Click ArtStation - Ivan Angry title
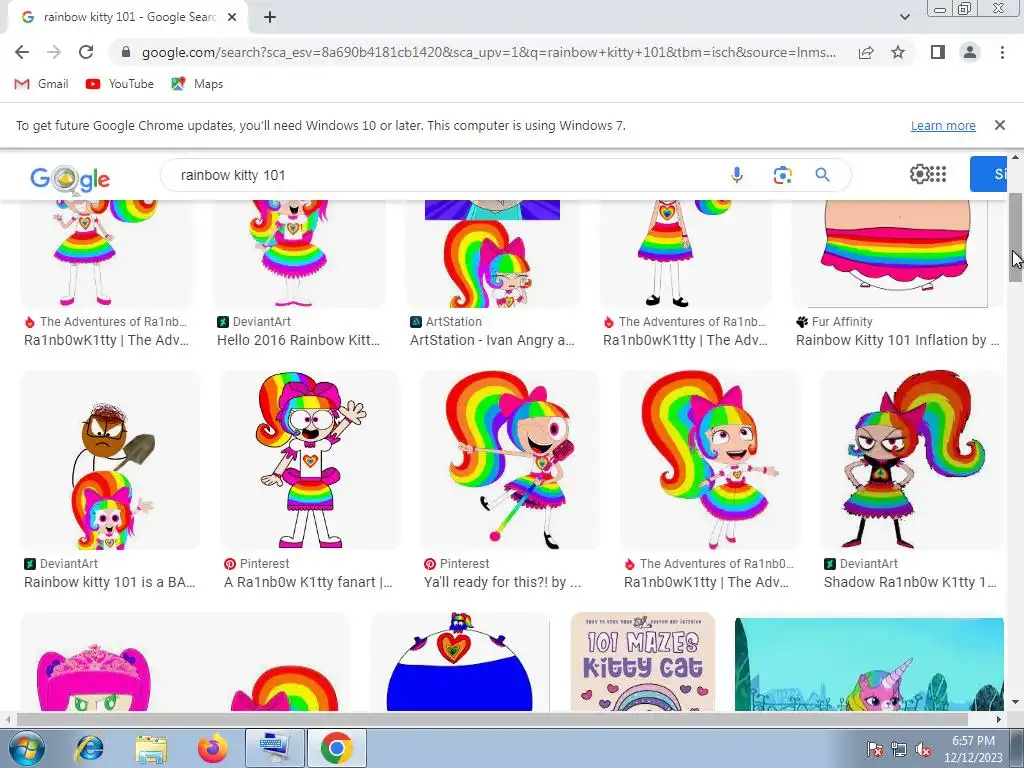The image size is (1024, 768). pos(492,340)
